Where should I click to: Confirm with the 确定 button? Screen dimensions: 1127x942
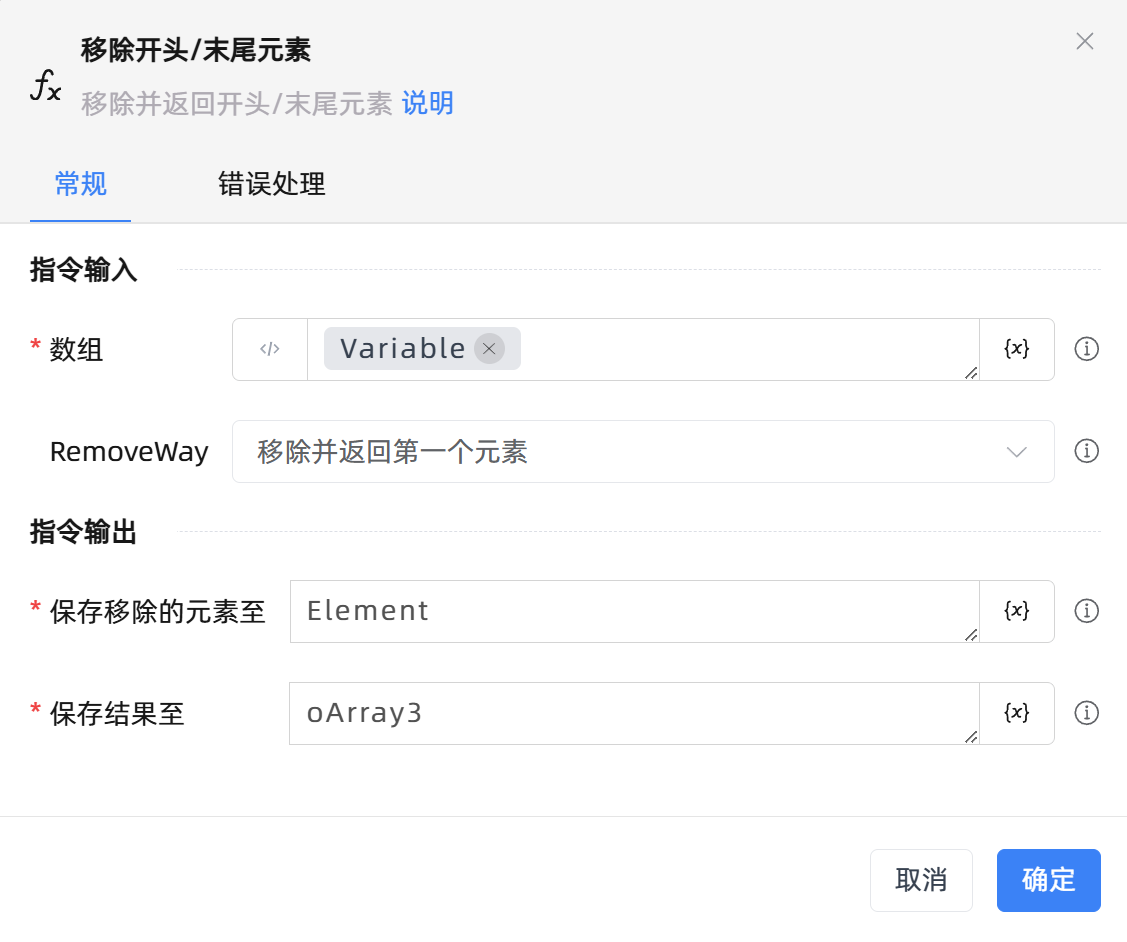click(x=1048, y=880)
